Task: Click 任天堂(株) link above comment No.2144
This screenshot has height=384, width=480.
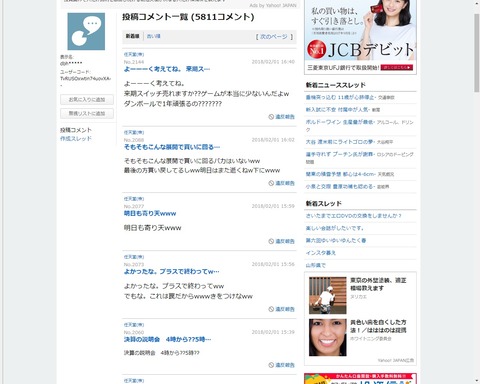Action: (x=134, y=54)
